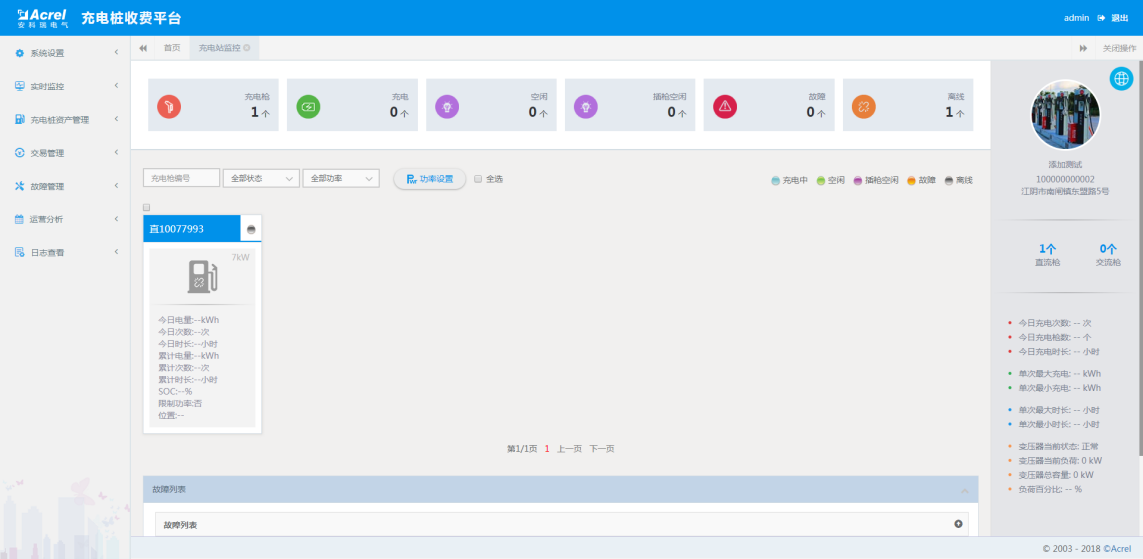
Task: Expand the 日志查看 menu chevron
Action: 117,252
